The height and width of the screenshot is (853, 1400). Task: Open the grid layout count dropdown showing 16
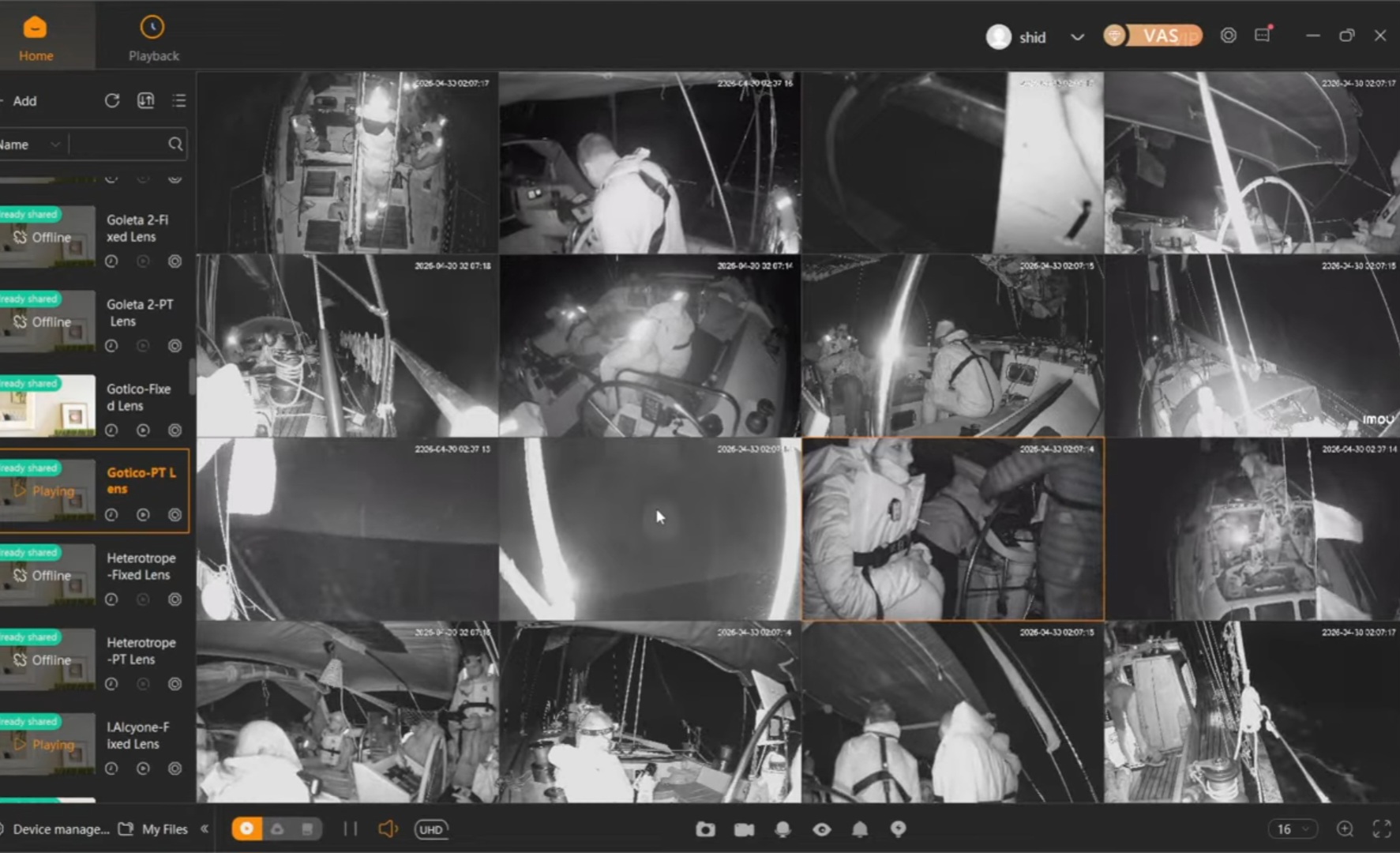[x=1293, y=829]
